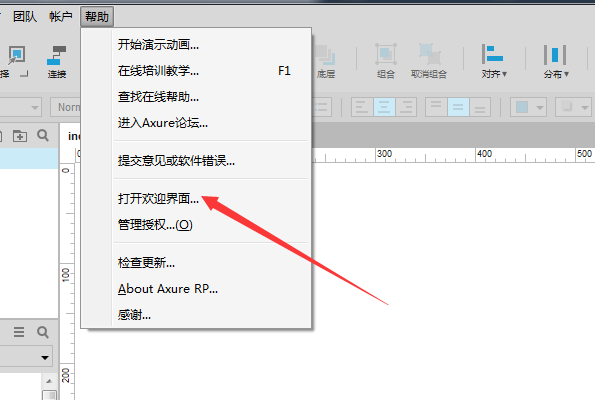Click the 组合 group icon
The height and width of the screenshot is (400, 595).
386,54
